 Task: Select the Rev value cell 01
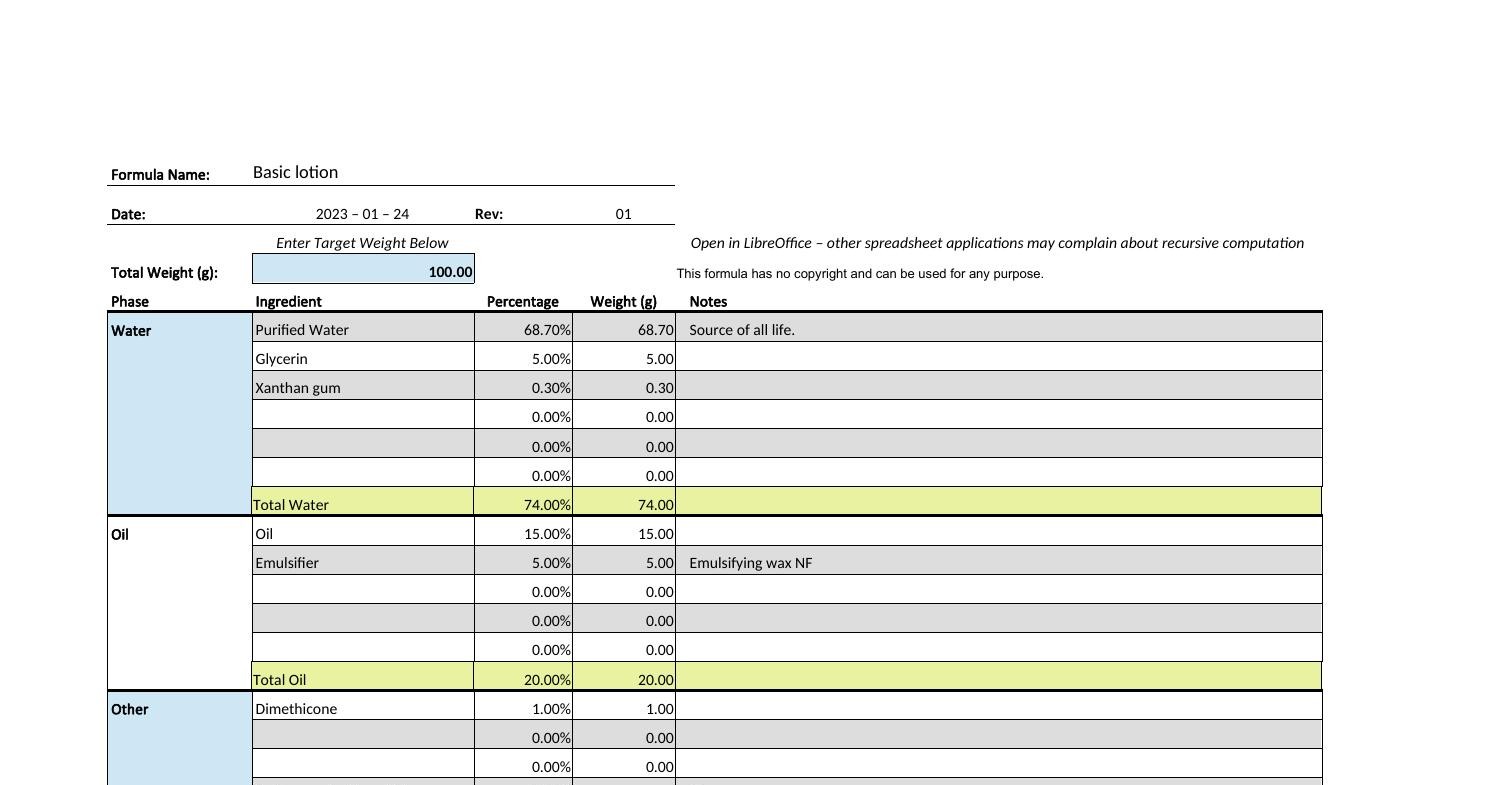pyautogui.click(x=623, y=214)
